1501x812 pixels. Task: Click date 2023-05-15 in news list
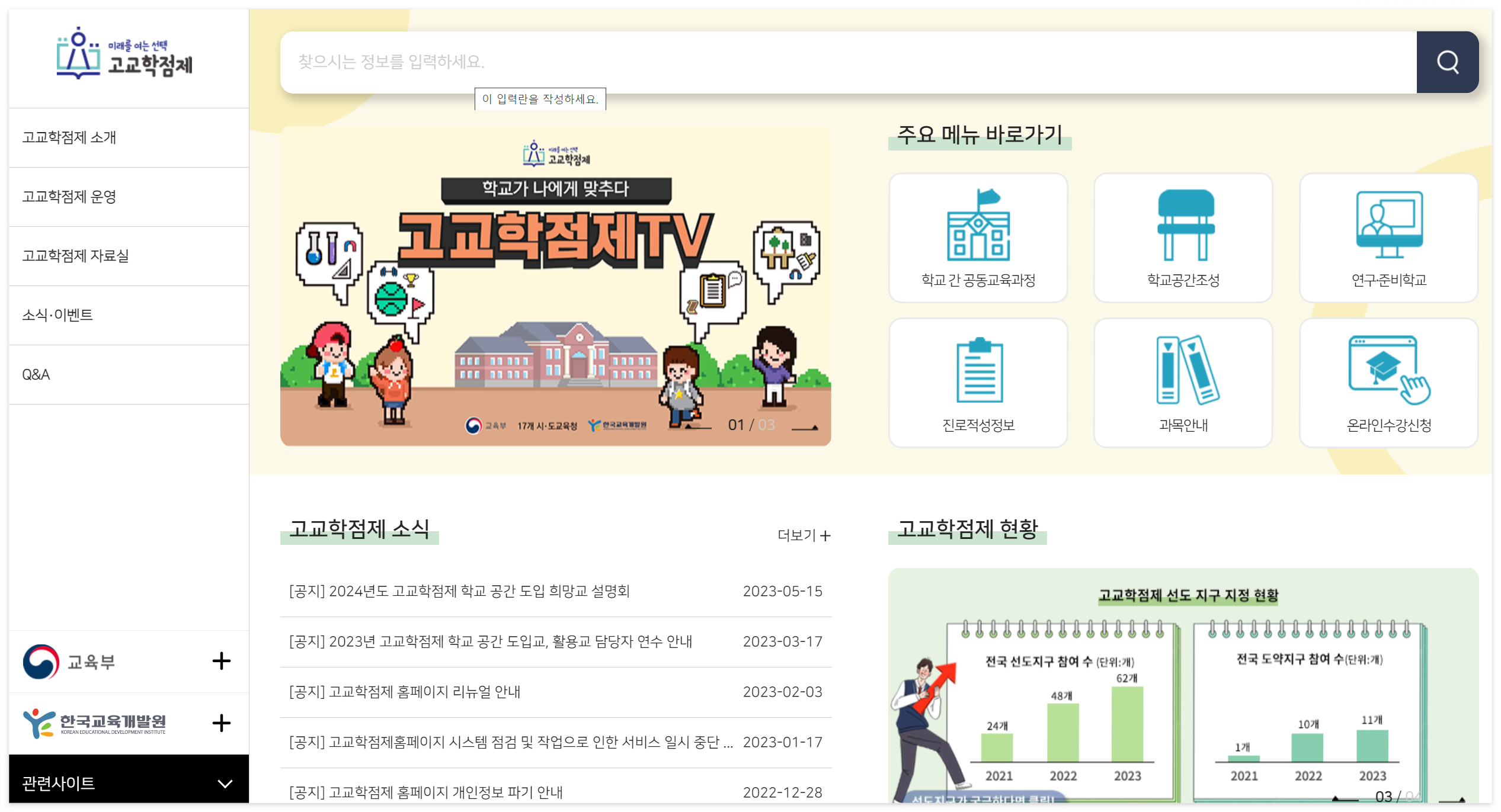pos(782,591)
